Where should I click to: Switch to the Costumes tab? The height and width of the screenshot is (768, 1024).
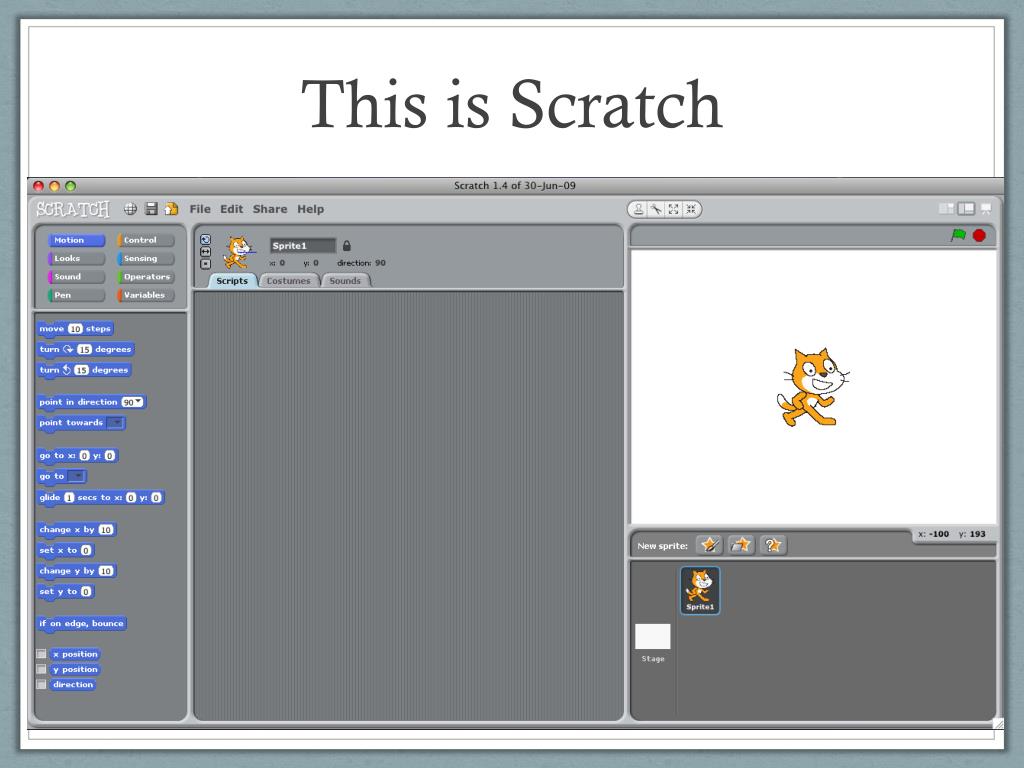click(x=289, y=281)
